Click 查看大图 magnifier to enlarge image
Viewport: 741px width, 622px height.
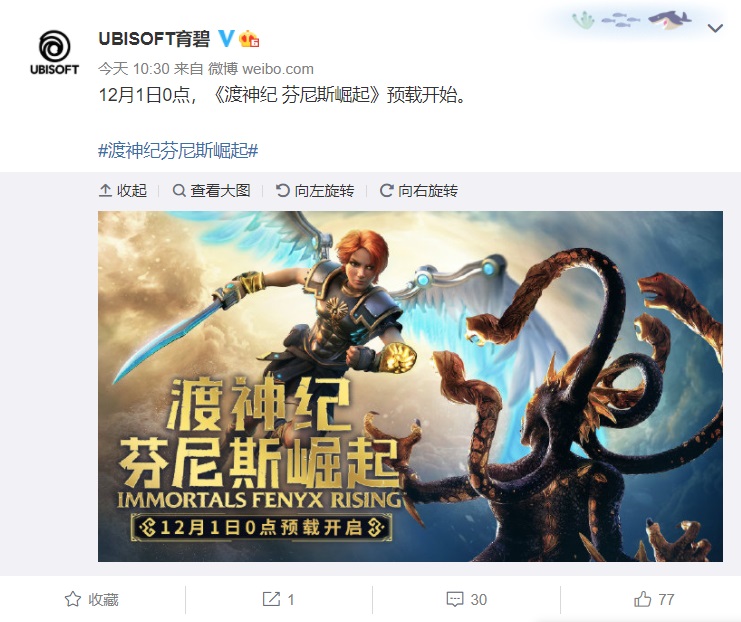click(x=211, y=190)
